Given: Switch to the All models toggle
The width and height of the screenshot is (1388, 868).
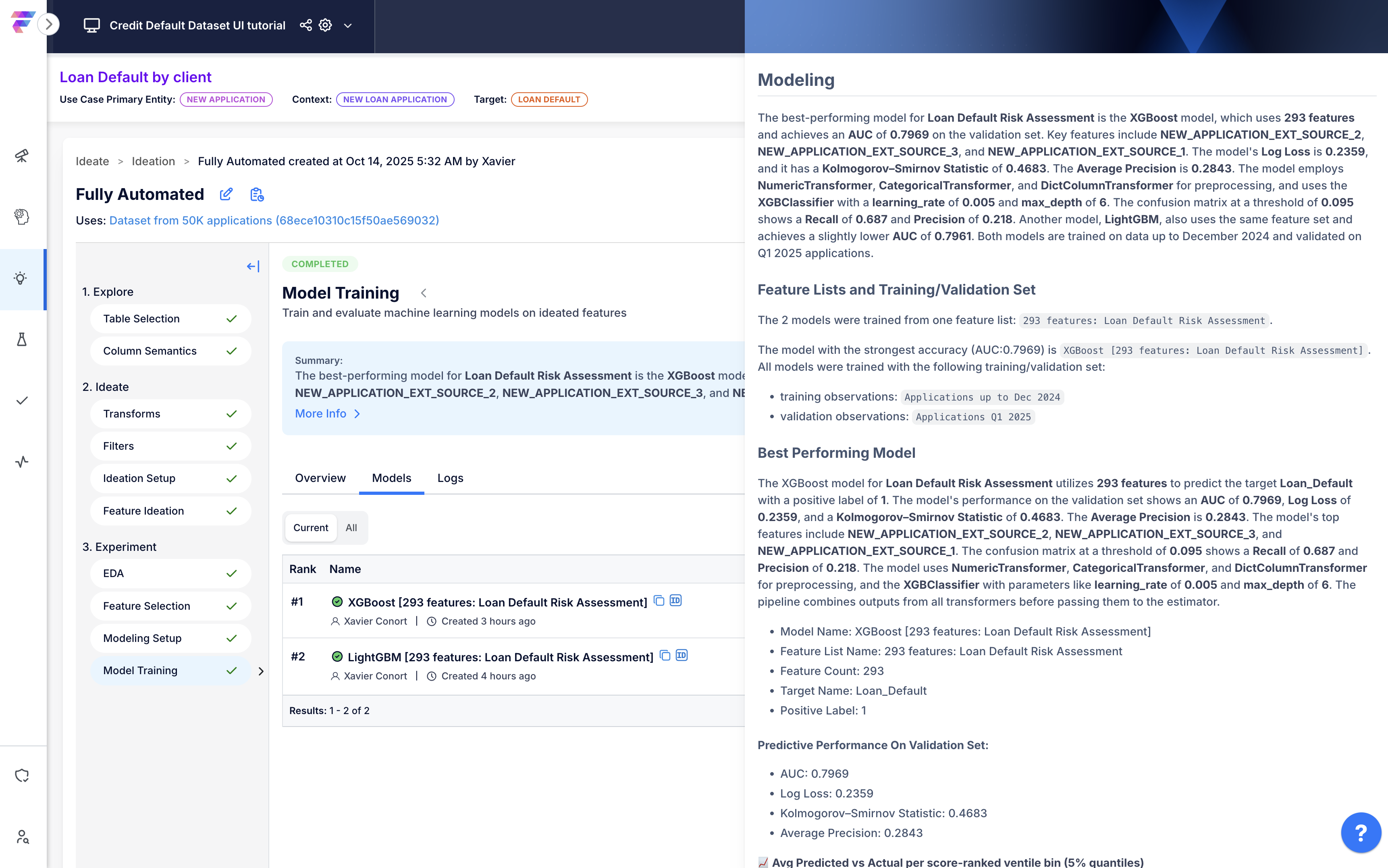Looking at the screenshot, I should click(351, 527).
